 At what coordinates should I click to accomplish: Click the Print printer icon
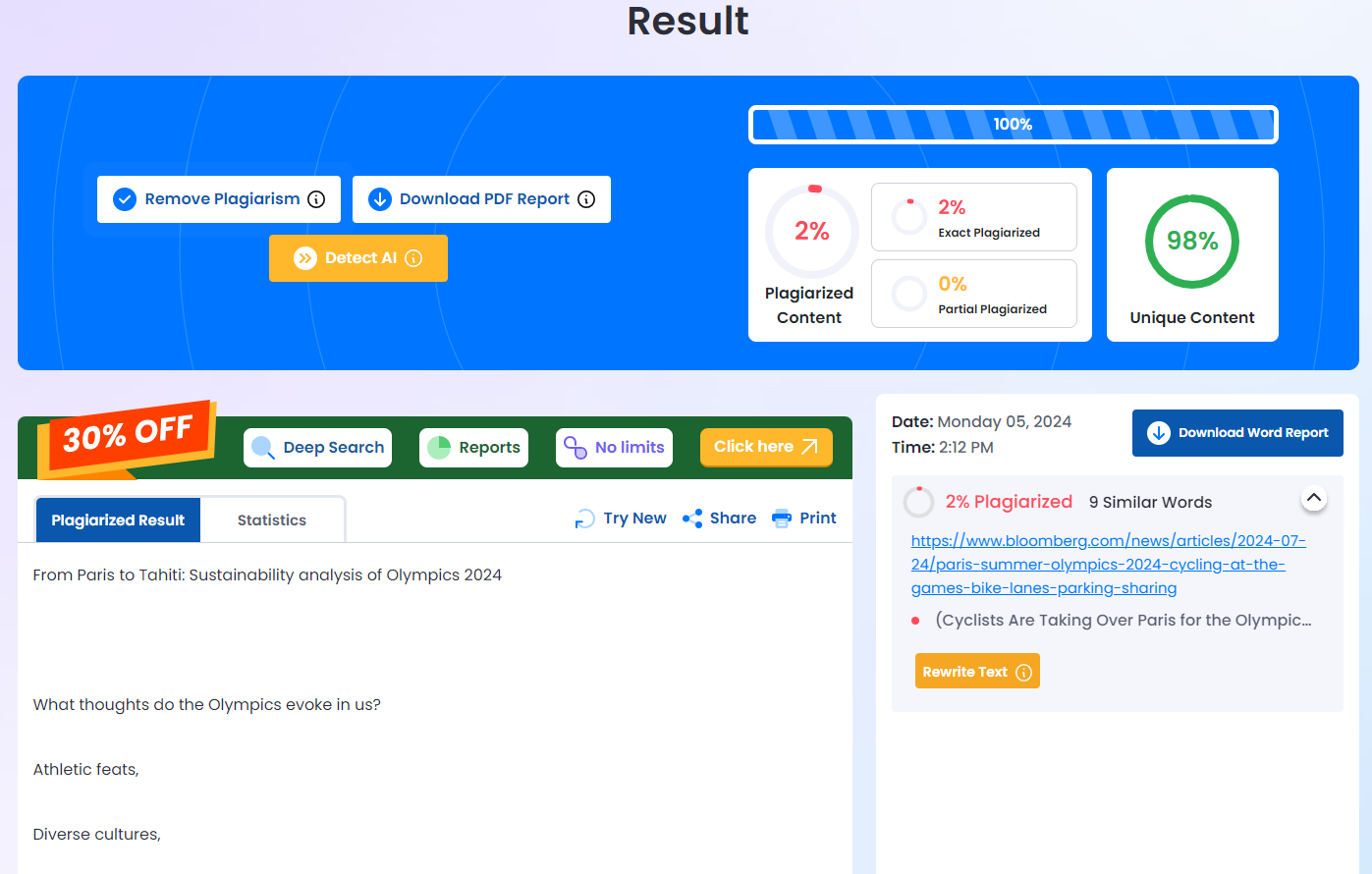(782, 519)
